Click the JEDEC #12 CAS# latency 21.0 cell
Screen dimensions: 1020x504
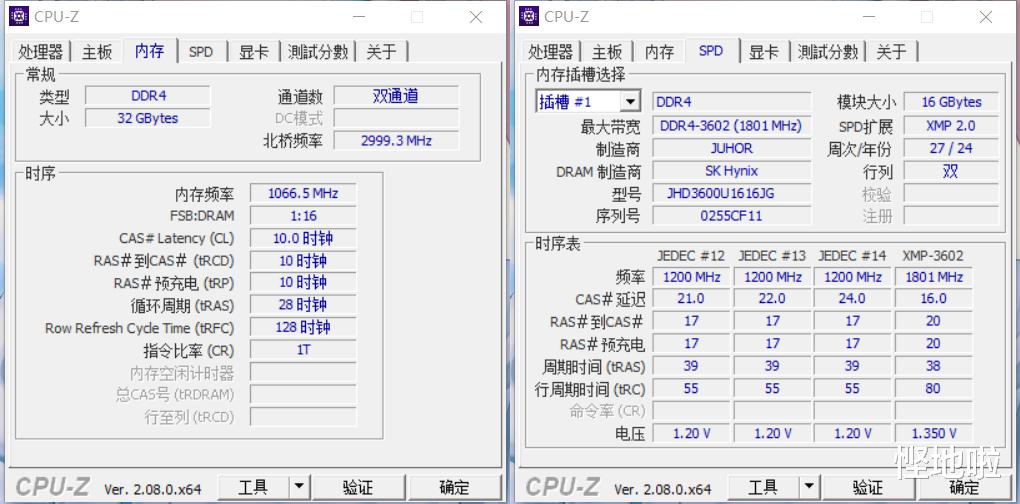[691, 298]
